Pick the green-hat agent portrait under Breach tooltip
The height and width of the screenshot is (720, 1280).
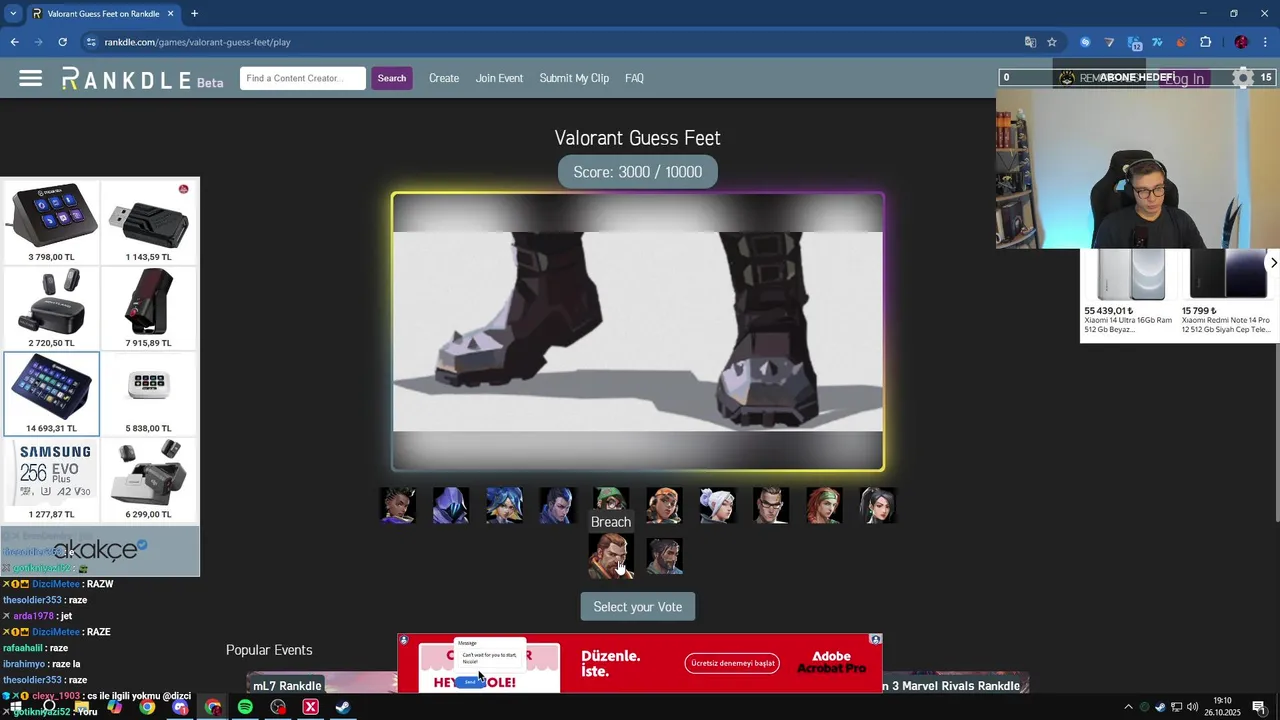611,499
